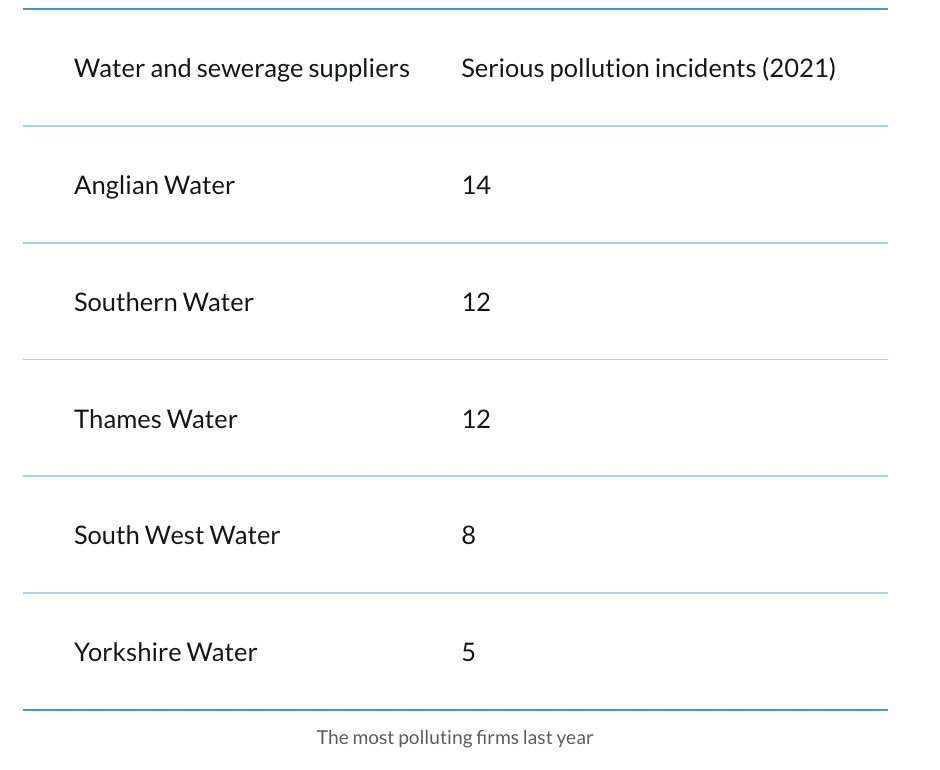Viewport: 940px width, 770px height.
Task: Click 'The most polluting firms last year' caption
Action: tap(455, 738)
